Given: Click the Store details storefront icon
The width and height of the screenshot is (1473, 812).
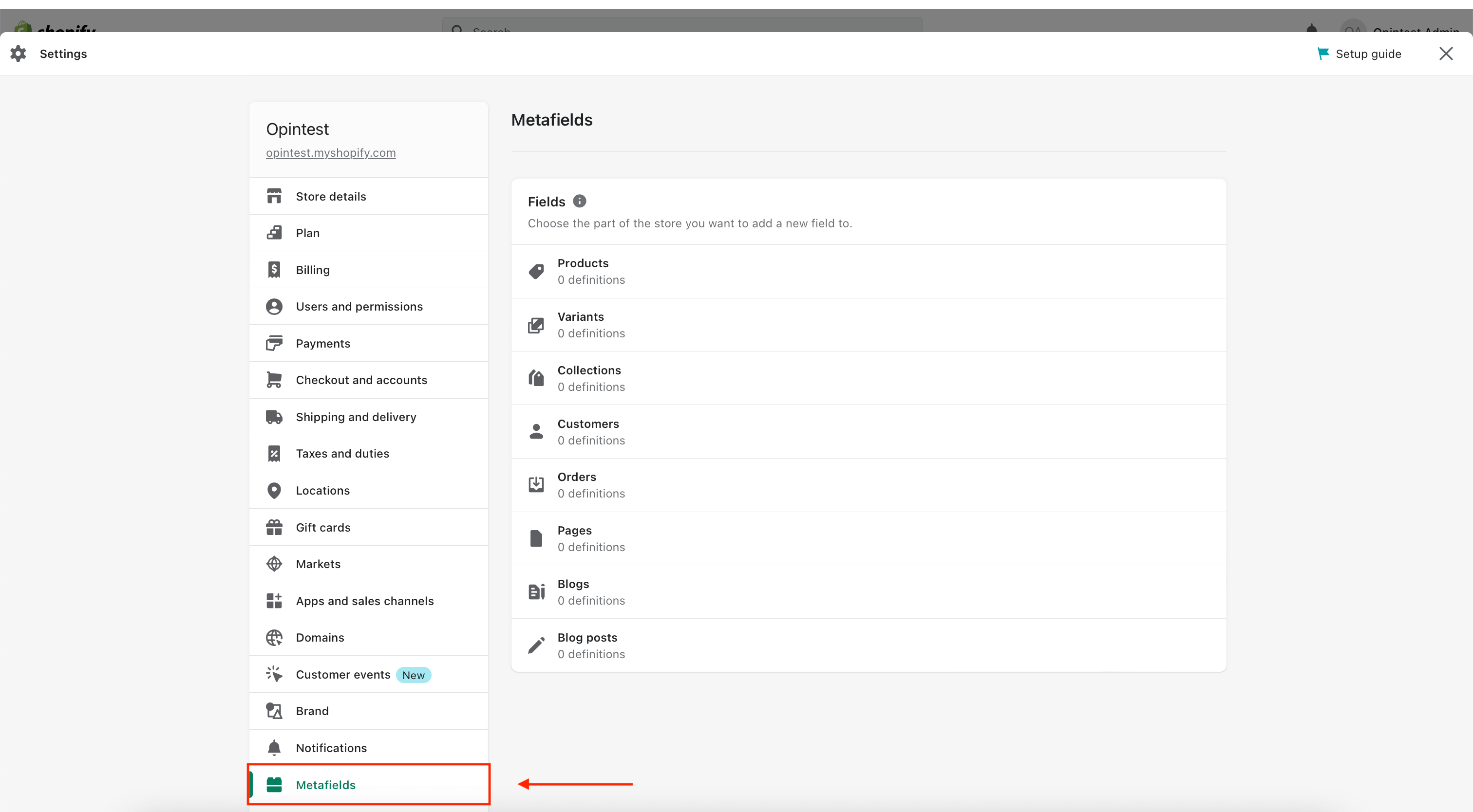Looking at the screenshot, I should click(274, 196).
